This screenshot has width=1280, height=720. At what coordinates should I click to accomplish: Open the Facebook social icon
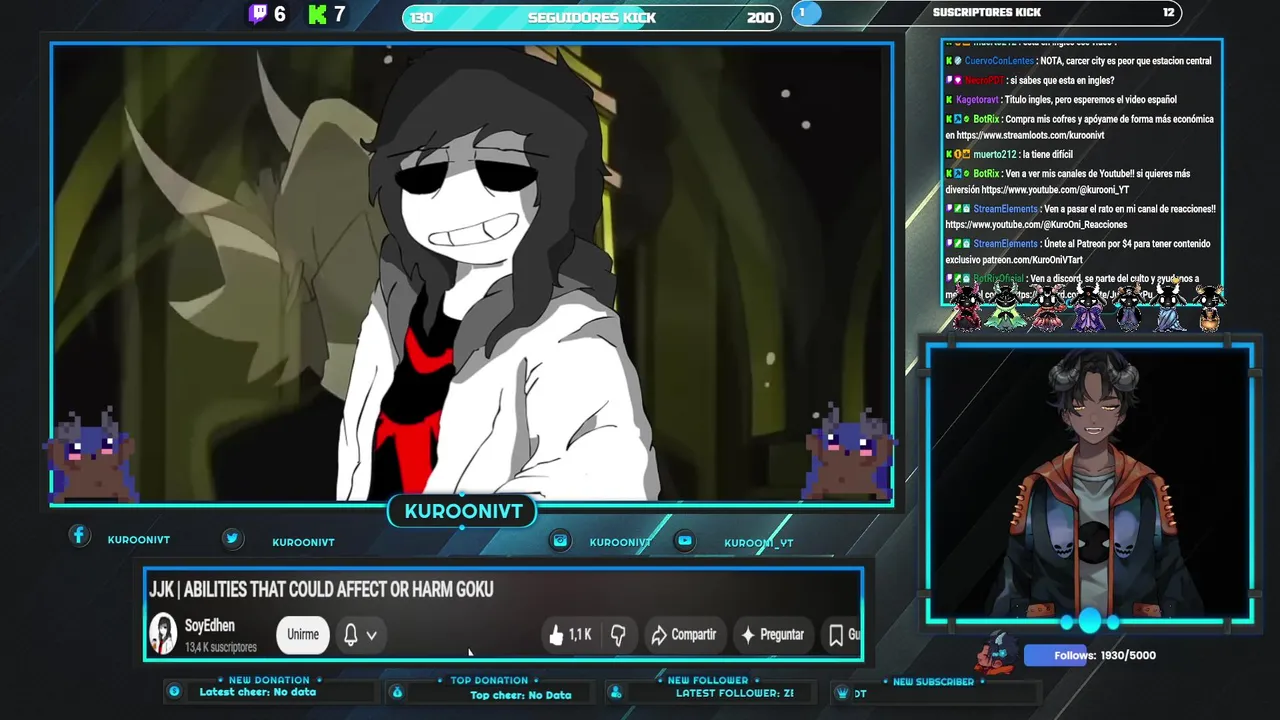point(79,536)
